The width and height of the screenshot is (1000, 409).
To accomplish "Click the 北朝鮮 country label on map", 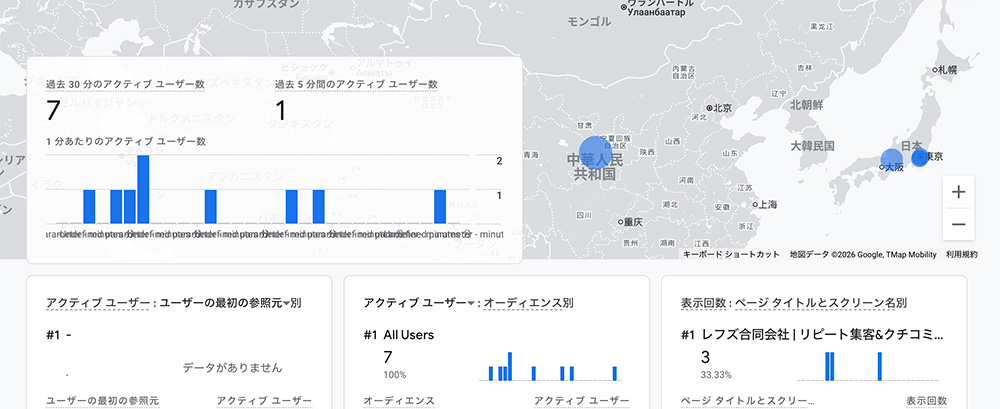I will point(807,105).
